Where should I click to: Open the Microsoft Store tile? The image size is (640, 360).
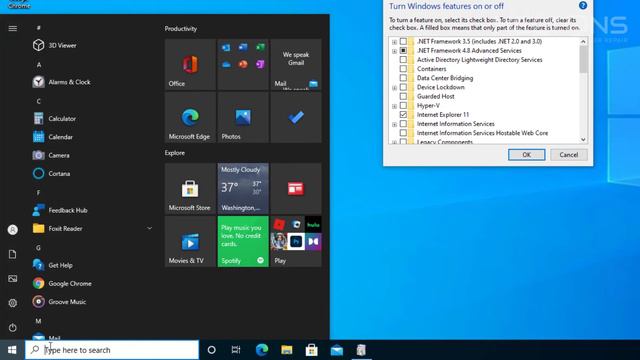[x=190, y=189]
